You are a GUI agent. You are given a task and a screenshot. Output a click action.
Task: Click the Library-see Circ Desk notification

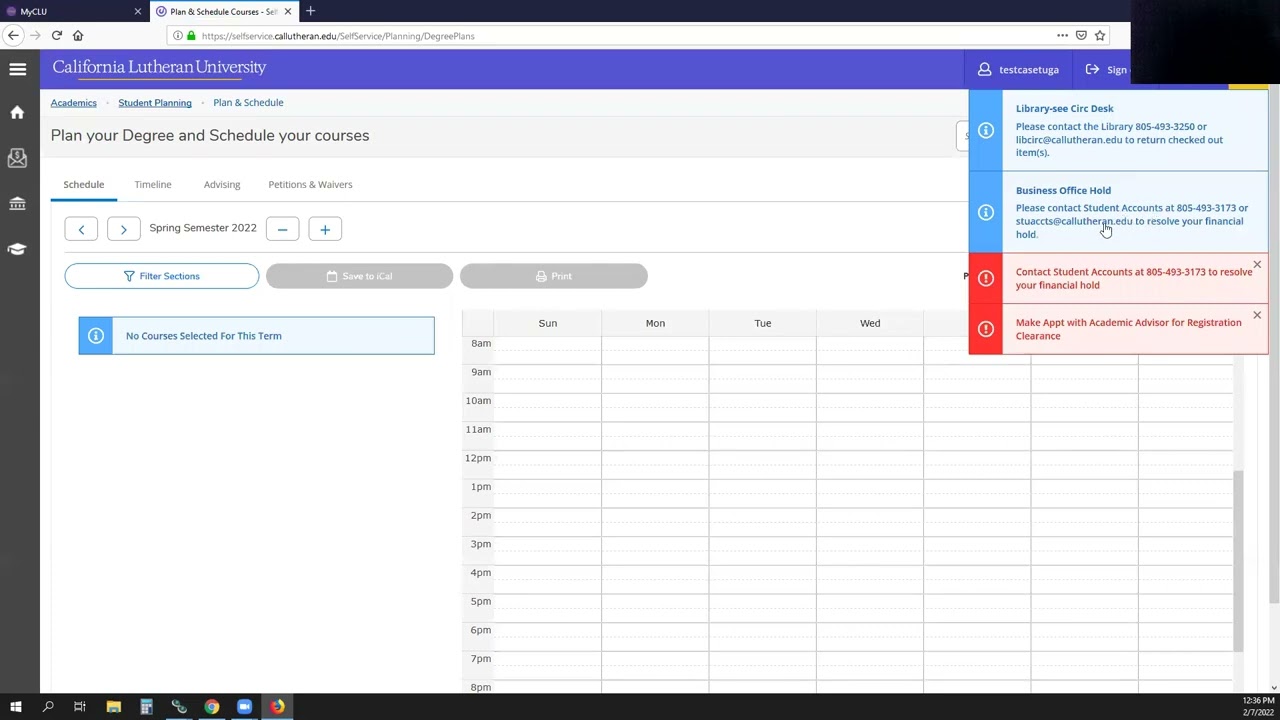click(1118, 130)
